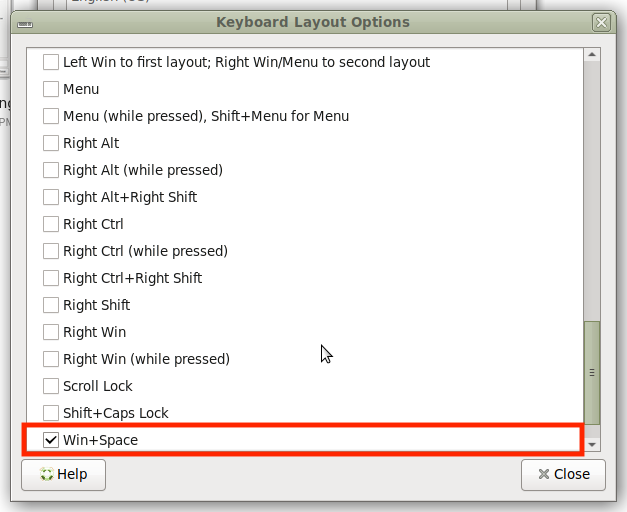Tick the Right Alt+Right Shift checkbox
The image size is (627, 512).
pos(51,197)
